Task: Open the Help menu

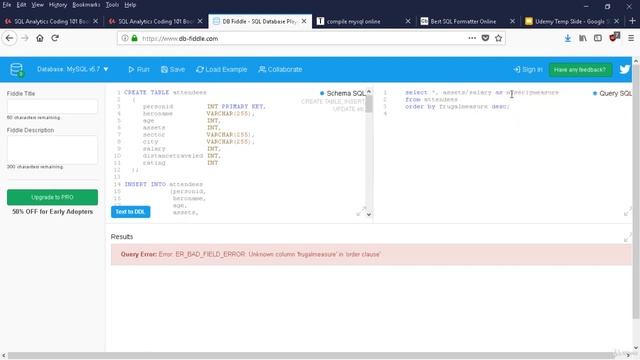Action: [x=130, y=5]
